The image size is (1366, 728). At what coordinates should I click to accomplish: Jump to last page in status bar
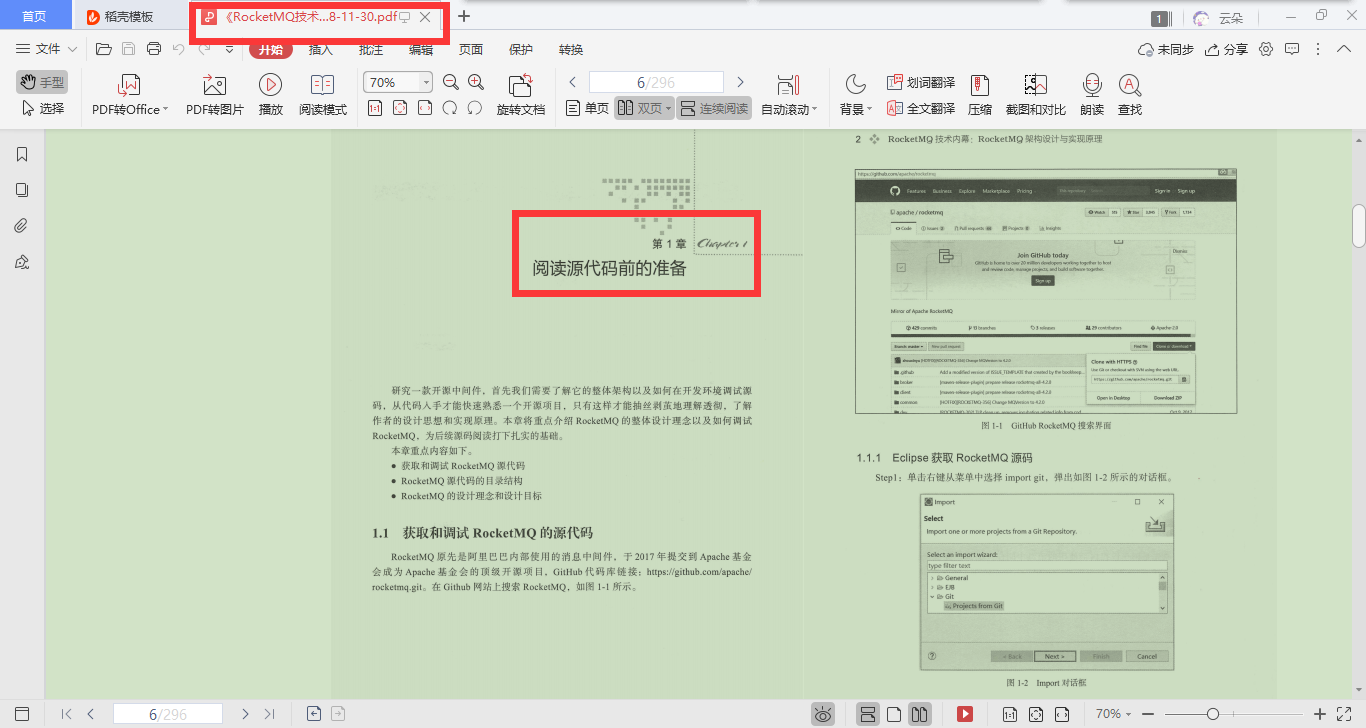click(x=269, y=714)
